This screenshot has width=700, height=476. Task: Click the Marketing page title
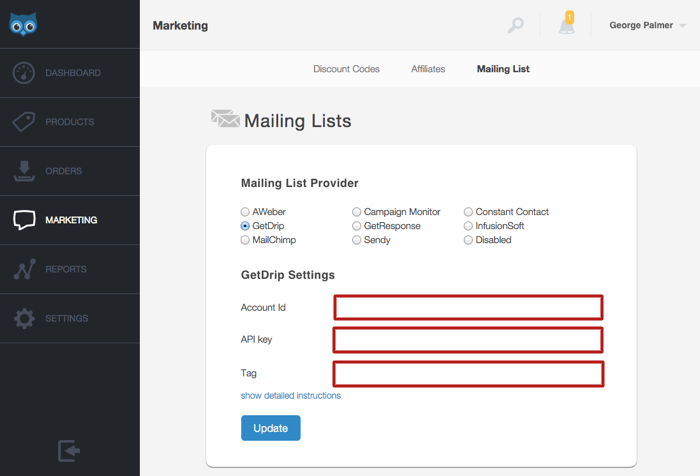click(180, 25)
